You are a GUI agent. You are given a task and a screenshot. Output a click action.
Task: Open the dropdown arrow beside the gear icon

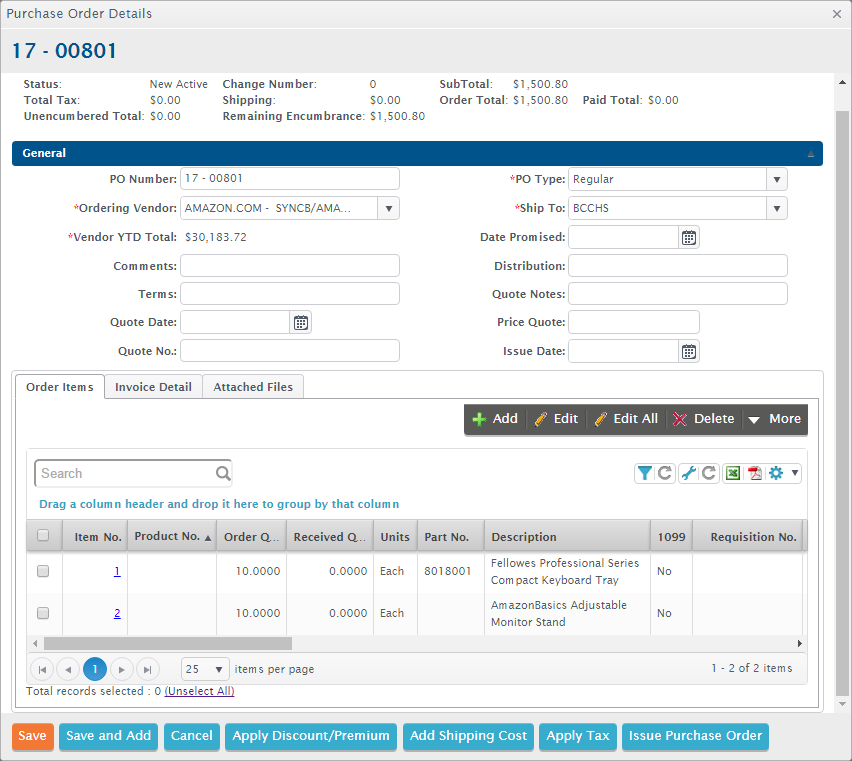794,473
